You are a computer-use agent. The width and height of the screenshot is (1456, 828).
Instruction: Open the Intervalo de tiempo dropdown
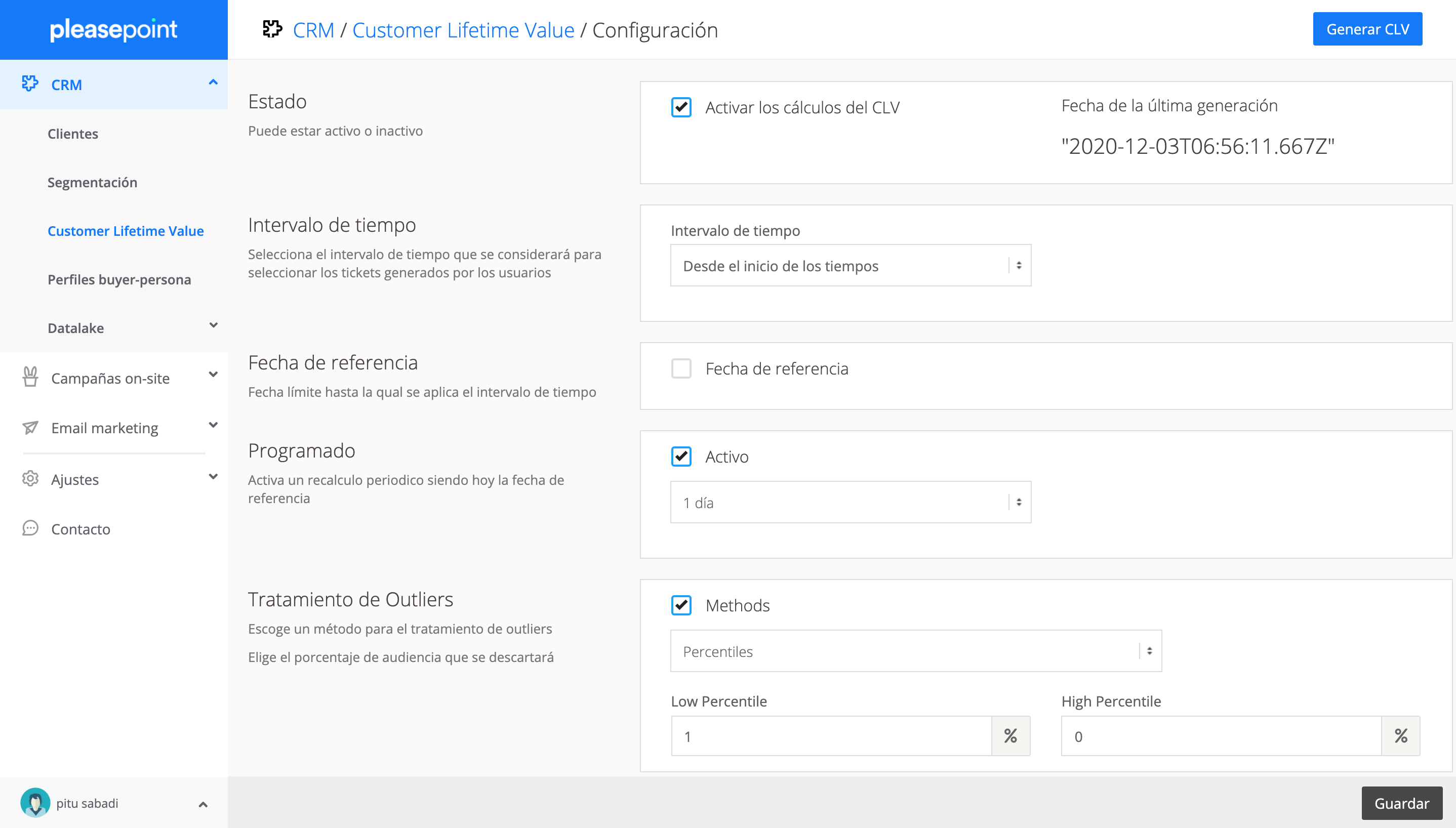pos(851,266)
